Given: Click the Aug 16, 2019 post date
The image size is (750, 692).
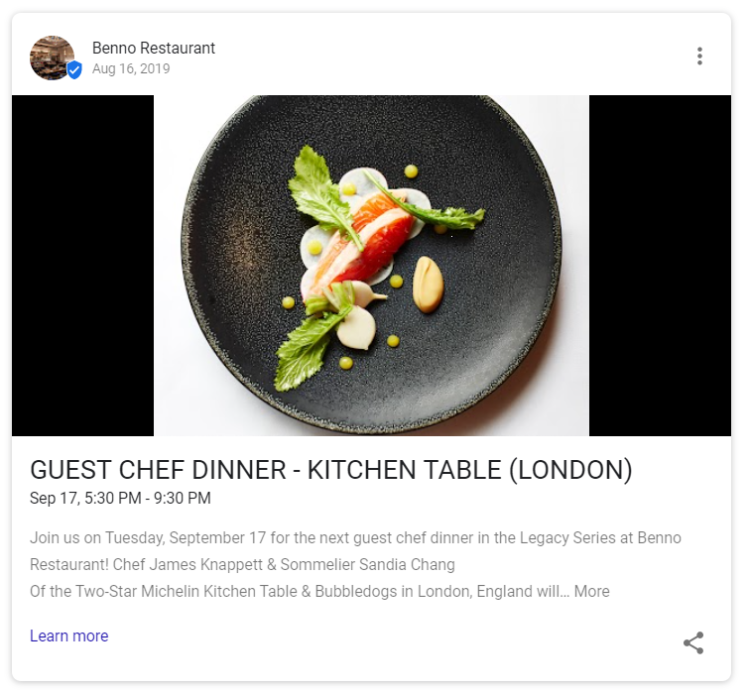Looking at the screenshot, I should [x=131, y=68].
